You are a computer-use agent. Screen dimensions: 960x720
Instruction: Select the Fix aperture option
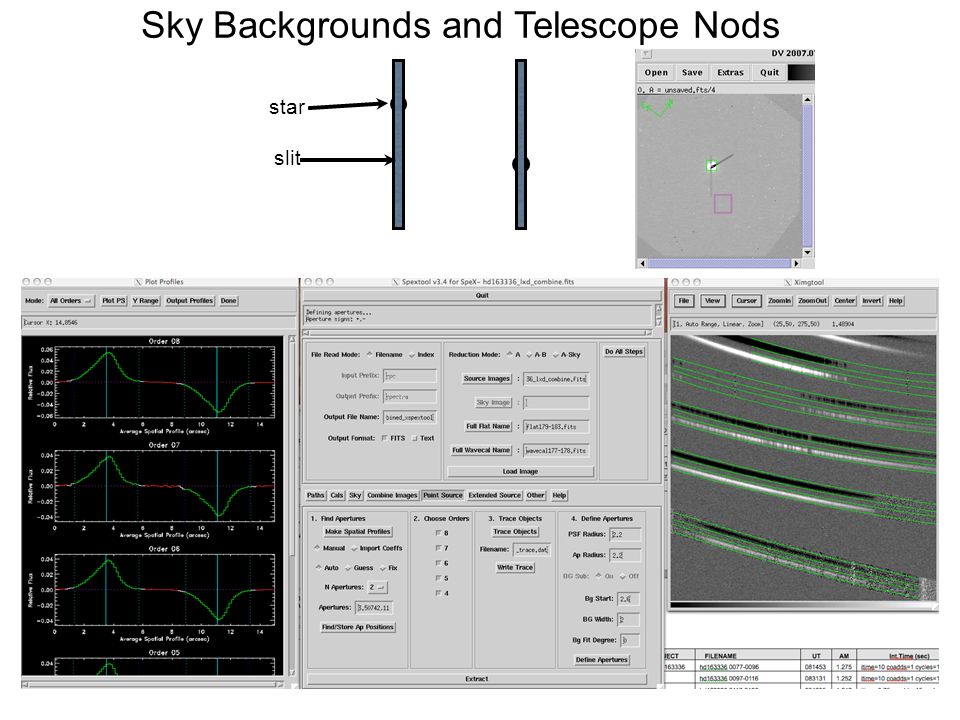pos(383,568)
